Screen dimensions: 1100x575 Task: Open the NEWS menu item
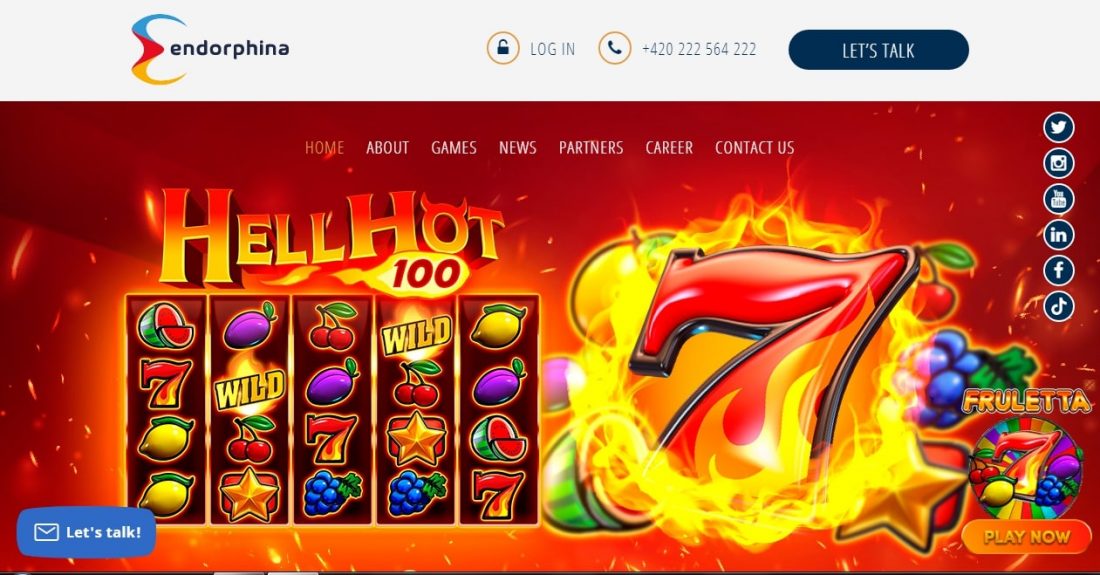(x=518, y=148)
